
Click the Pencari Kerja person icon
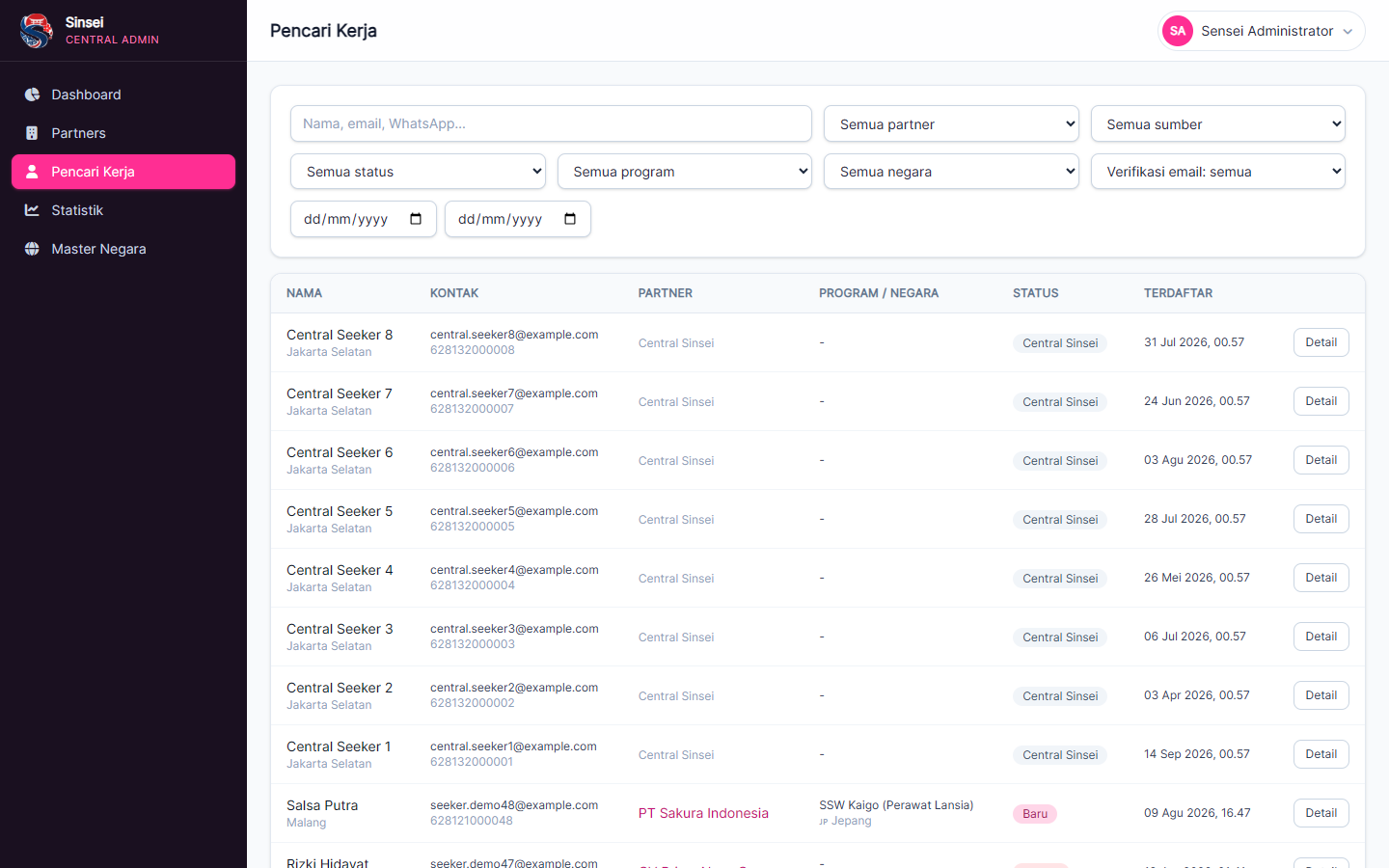coord(32,172)
